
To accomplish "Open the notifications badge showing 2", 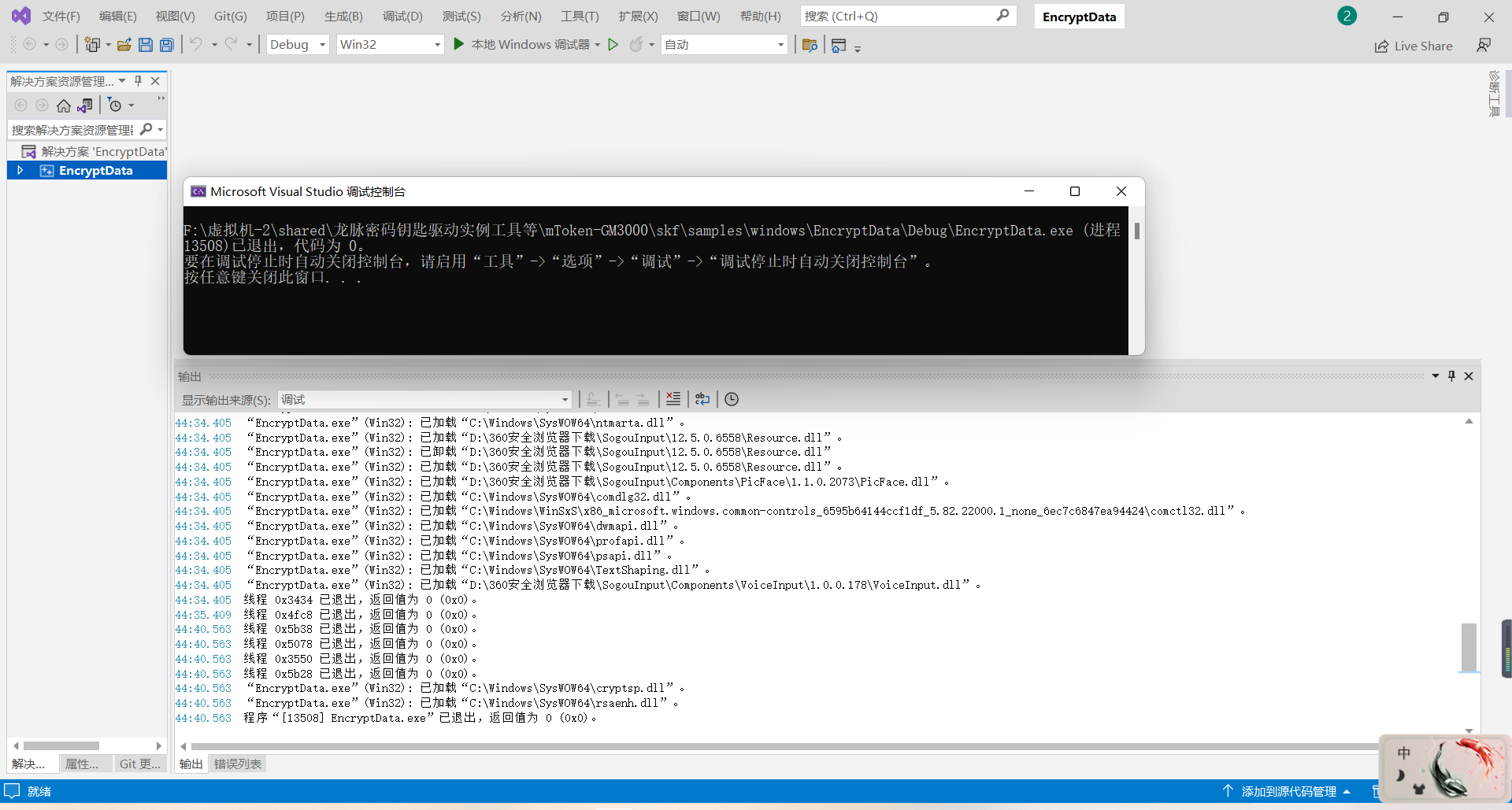I will point(1347,16).
